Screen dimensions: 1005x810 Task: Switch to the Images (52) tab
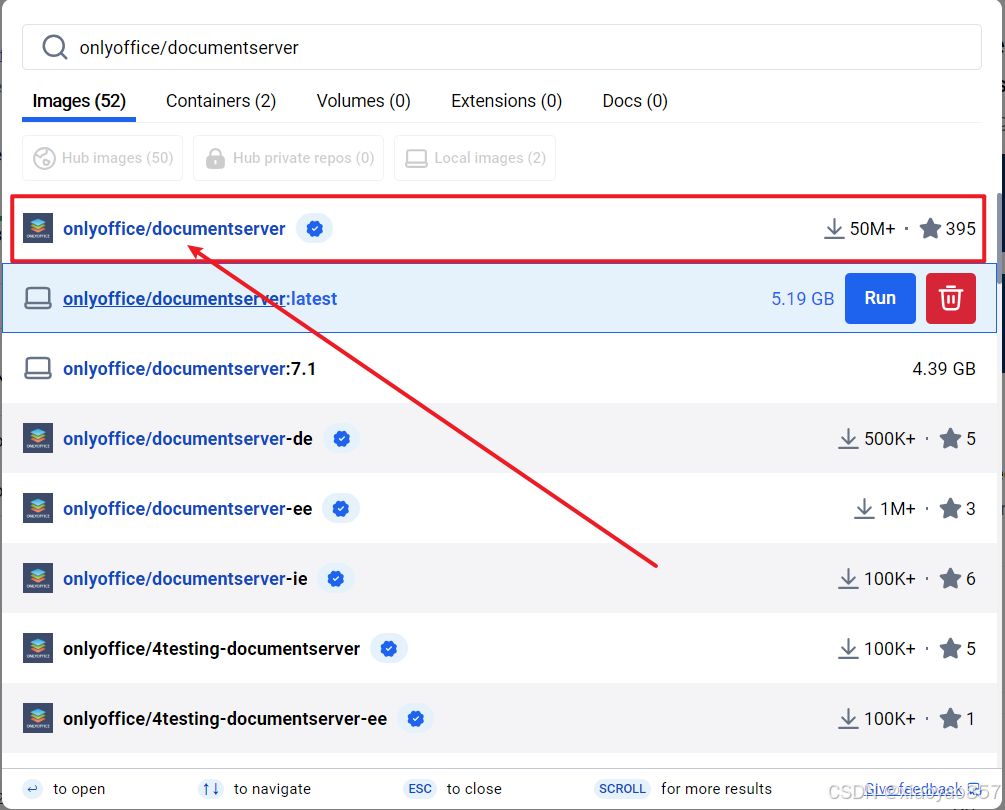click(79, 101)
